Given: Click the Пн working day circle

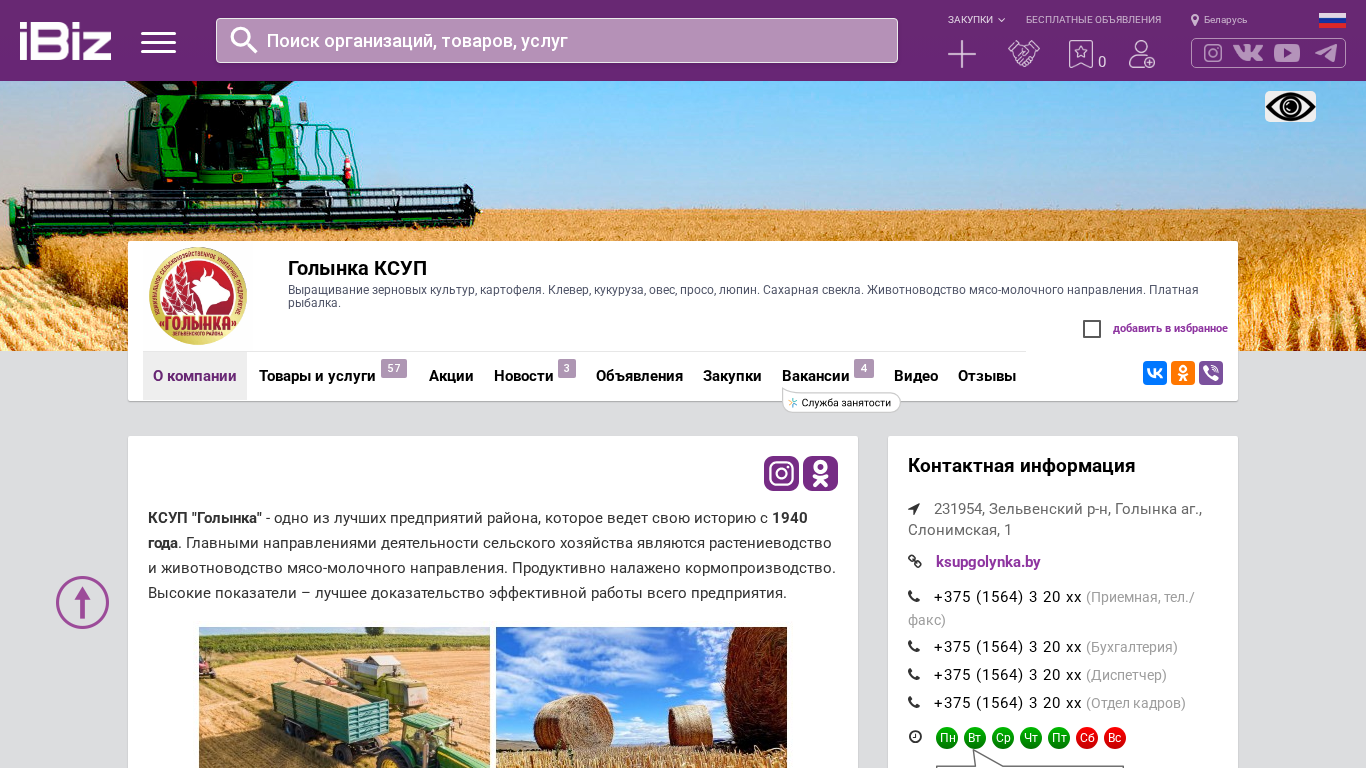Looking at the screenshot, I should 947,738.
